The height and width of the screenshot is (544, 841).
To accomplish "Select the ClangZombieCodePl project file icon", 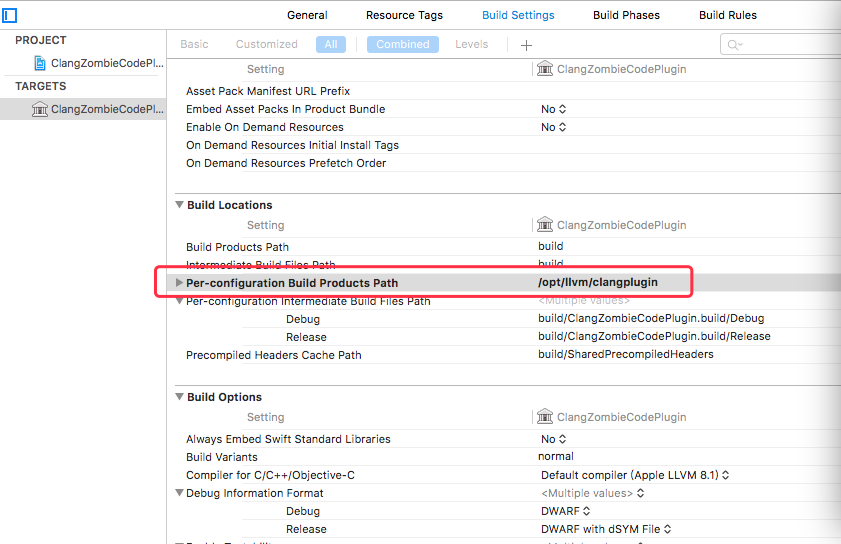I will pyautogui.click(x=40, y=63).
